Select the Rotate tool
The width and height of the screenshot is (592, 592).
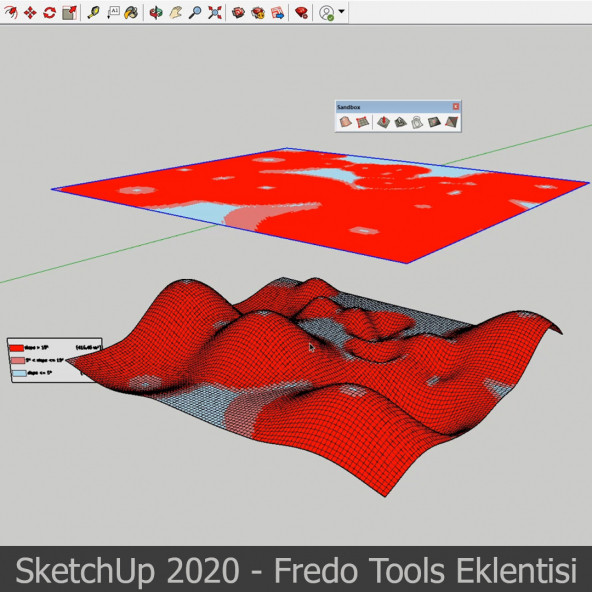[x=49, y=12]
